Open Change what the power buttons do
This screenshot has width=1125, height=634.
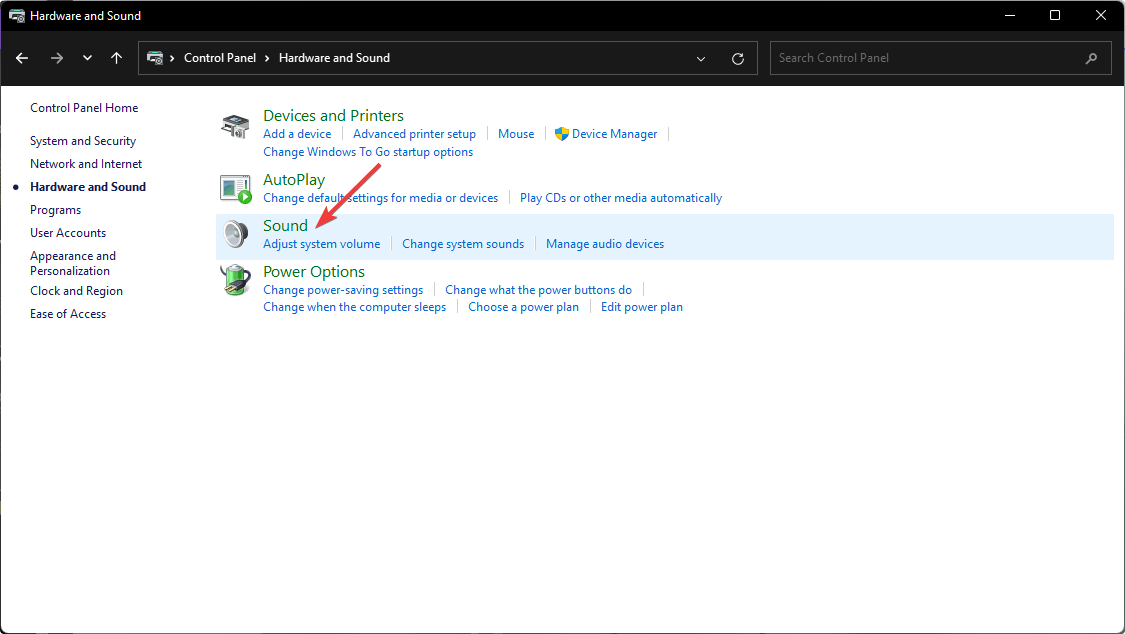click(538, 290)
